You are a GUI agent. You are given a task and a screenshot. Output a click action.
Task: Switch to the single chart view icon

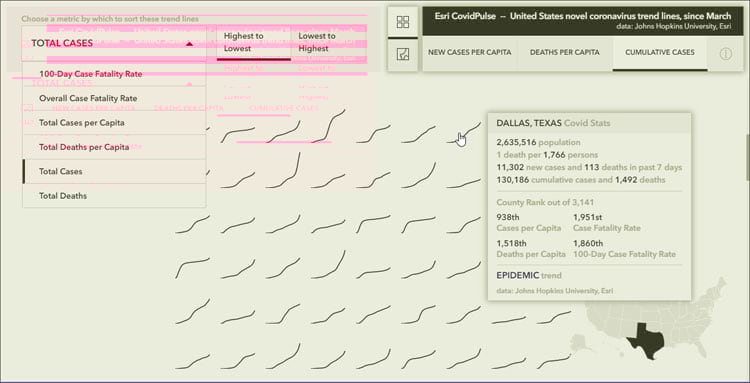pos(403,55)
